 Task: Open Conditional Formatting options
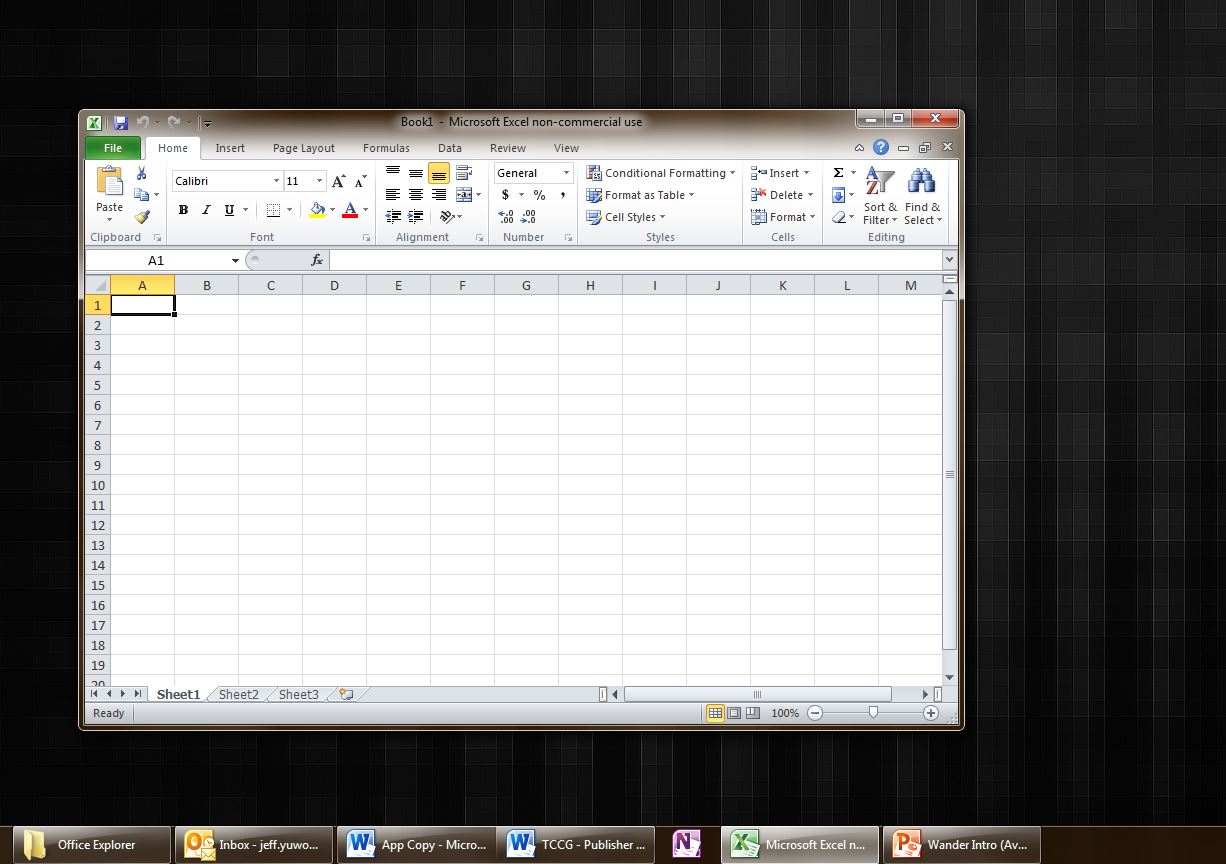point(661,172)
